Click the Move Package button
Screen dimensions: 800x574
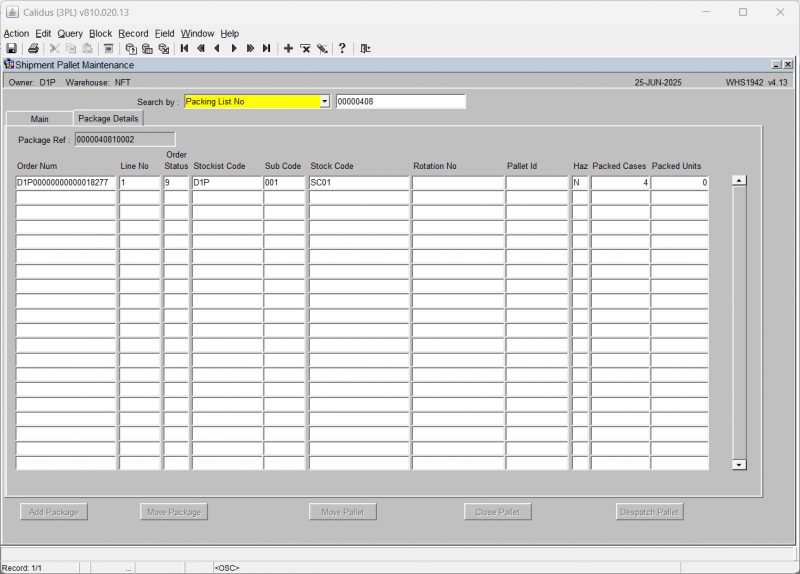pyautogui.click(x=174, y=512)
